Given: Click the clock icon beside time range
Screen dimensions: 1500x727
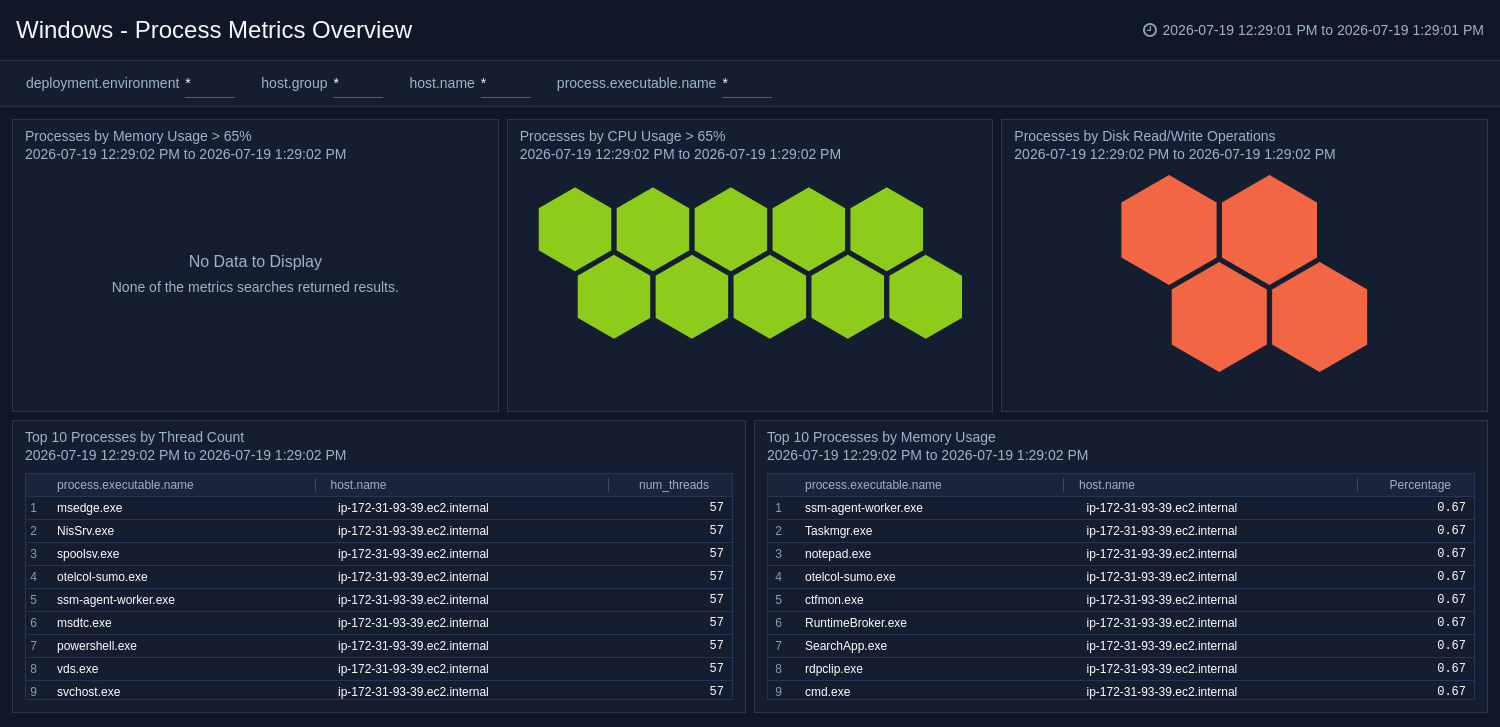Looking at the screenshot, I should point(1150,30).
